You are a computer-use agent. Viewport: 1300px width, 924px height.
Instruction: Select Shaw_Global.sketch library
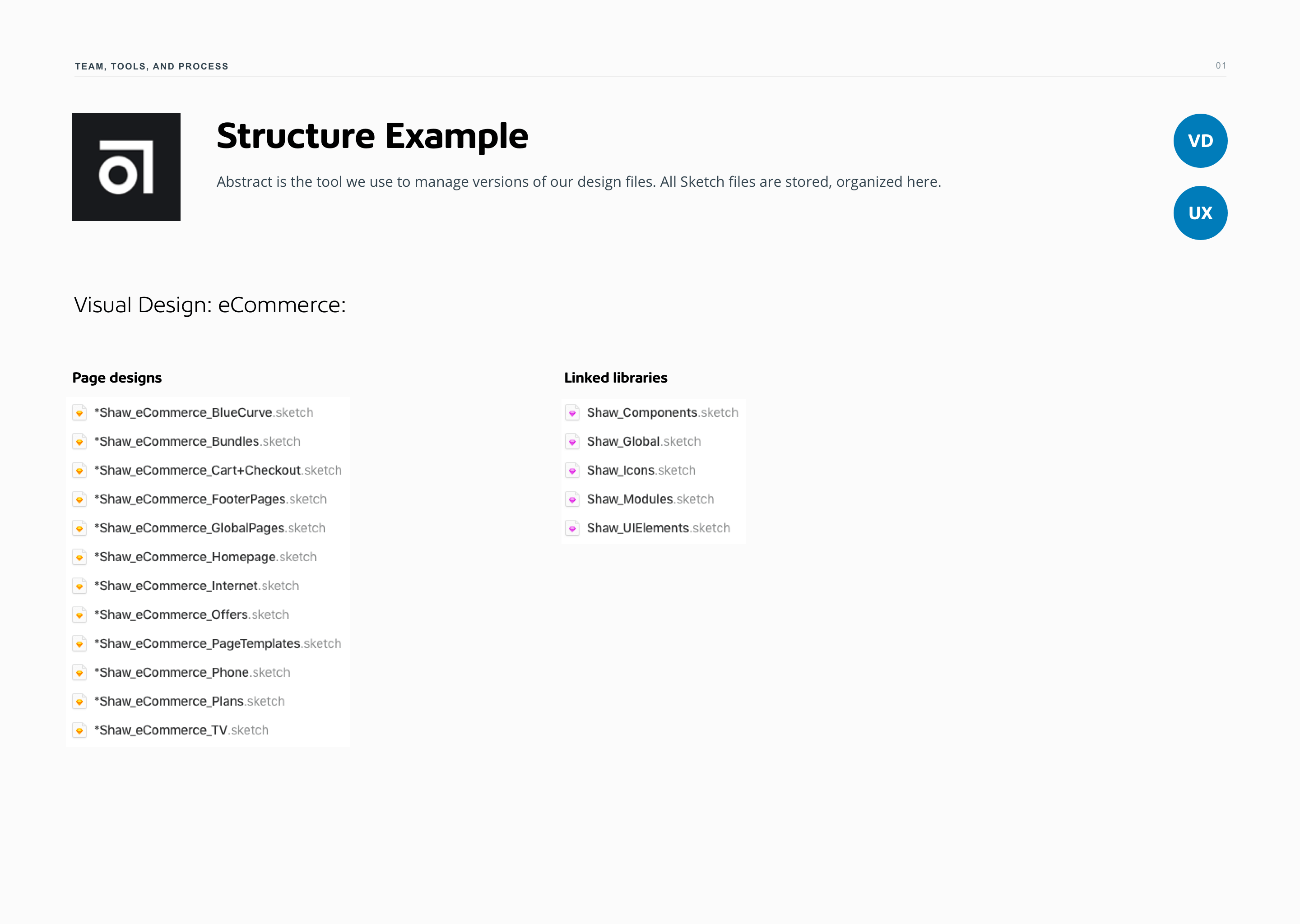pos(643,442)
